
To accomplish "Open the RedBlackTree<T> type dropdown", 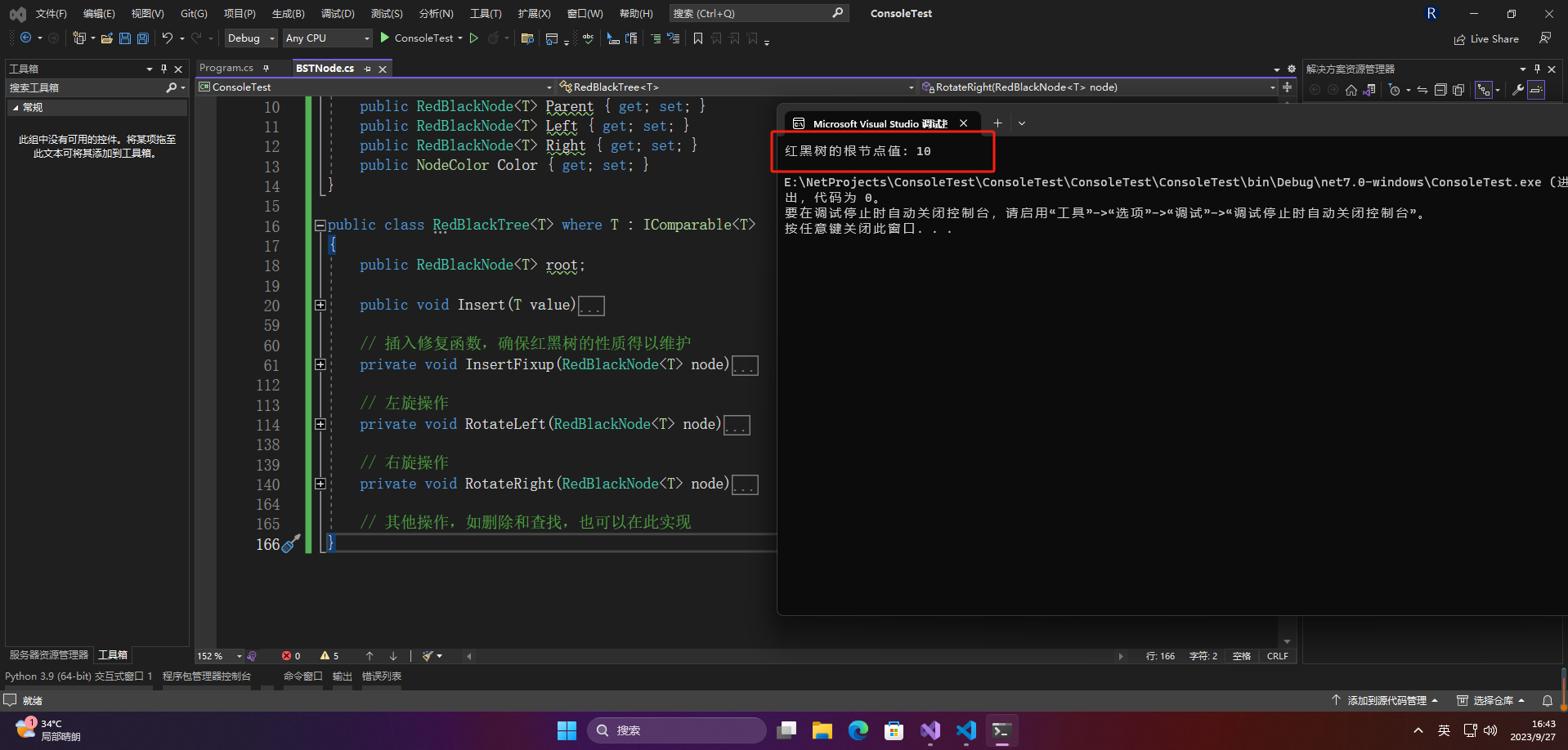I will [x=737, y=87].
